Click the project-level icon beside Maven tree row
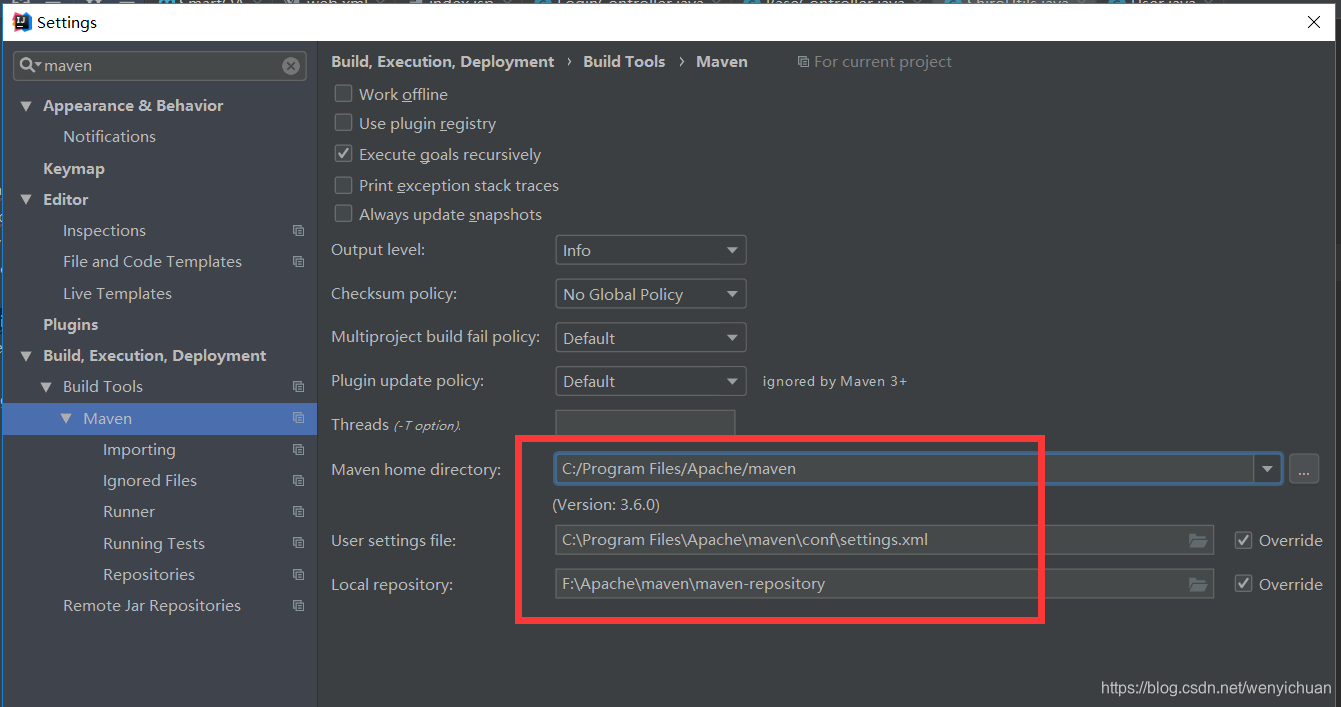This screenshot has height=707, width=1341. pos(298,418)
